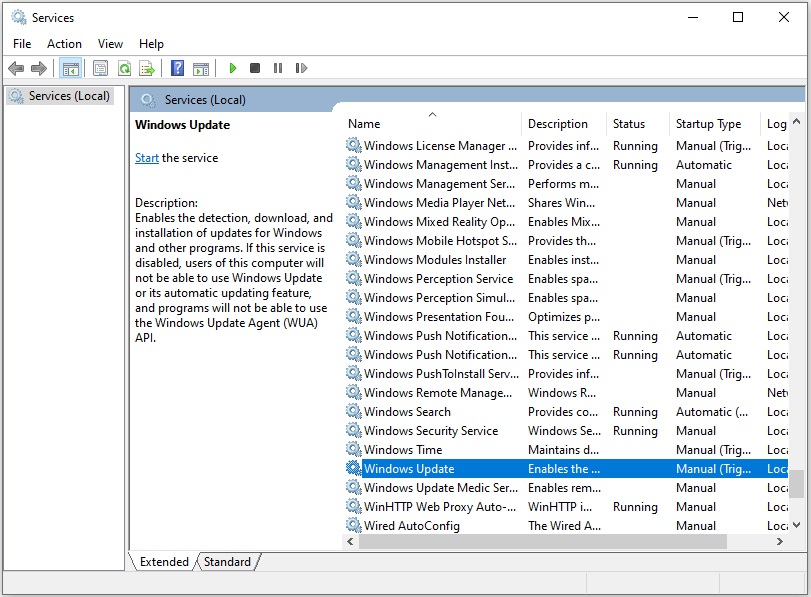811x597 pixels.
Task: Select Services (Local) tree node
Action: coord(61,96)
